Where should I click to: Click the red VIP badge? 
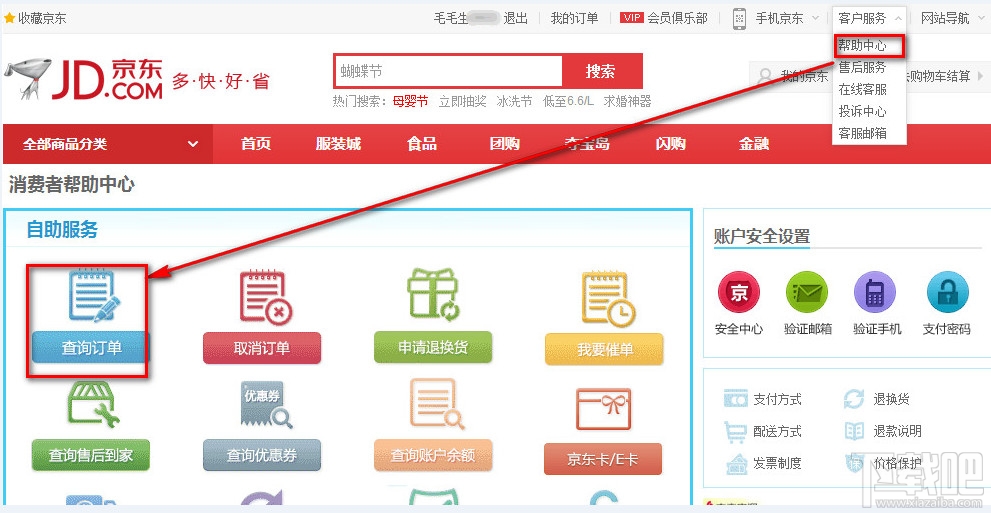[631, 18]
